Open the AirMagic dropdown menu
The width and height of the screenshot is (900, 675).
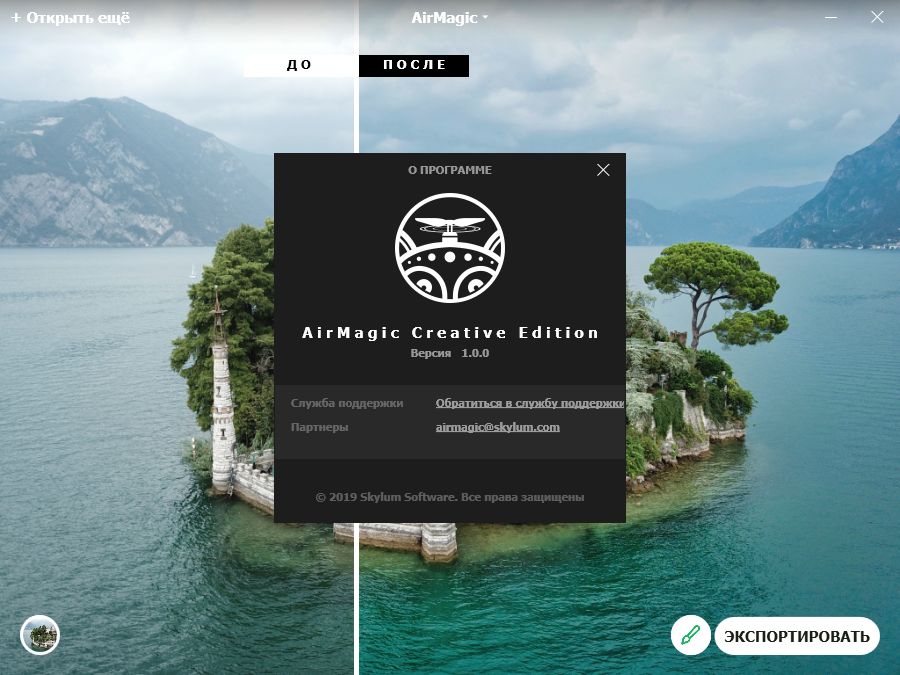click(x=449, y=18)
